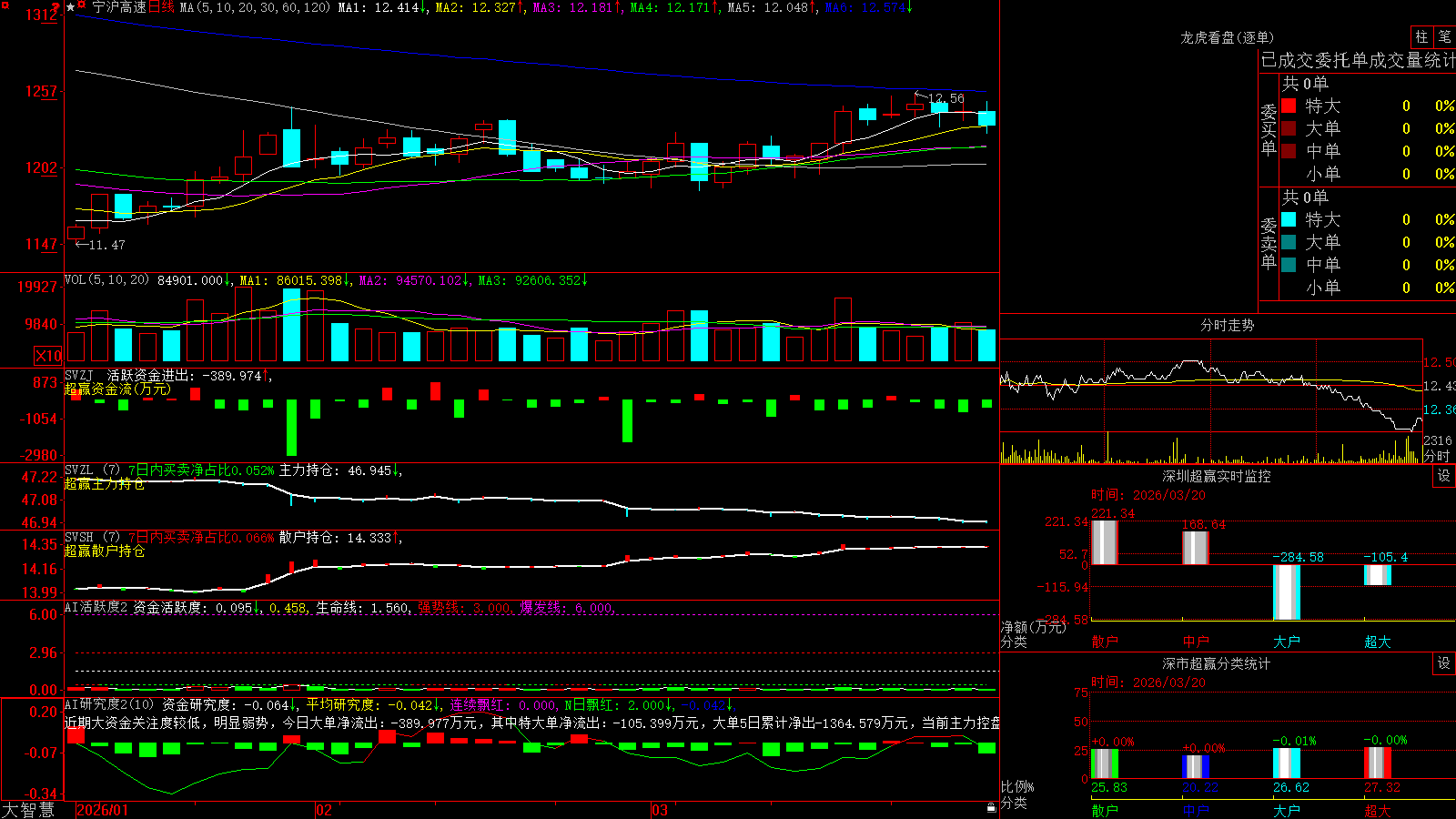Click the 已成交委托单成交量统计 header
The image size is (1456, 819).
coord(1358,60)
